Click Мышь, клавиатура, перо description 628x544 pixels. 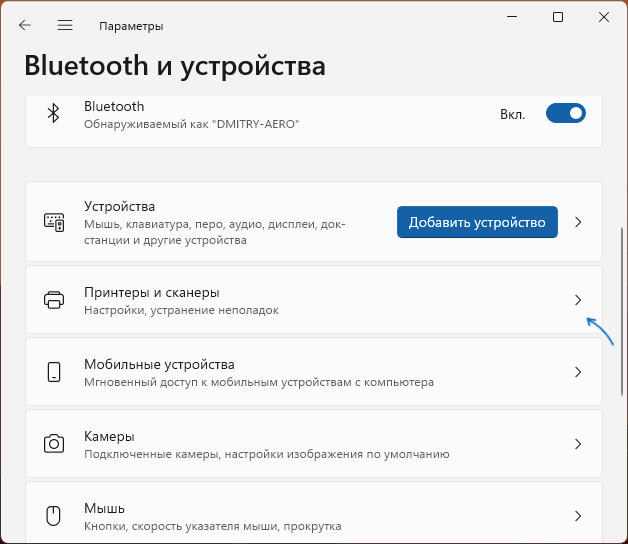click(x=214, y=232)
